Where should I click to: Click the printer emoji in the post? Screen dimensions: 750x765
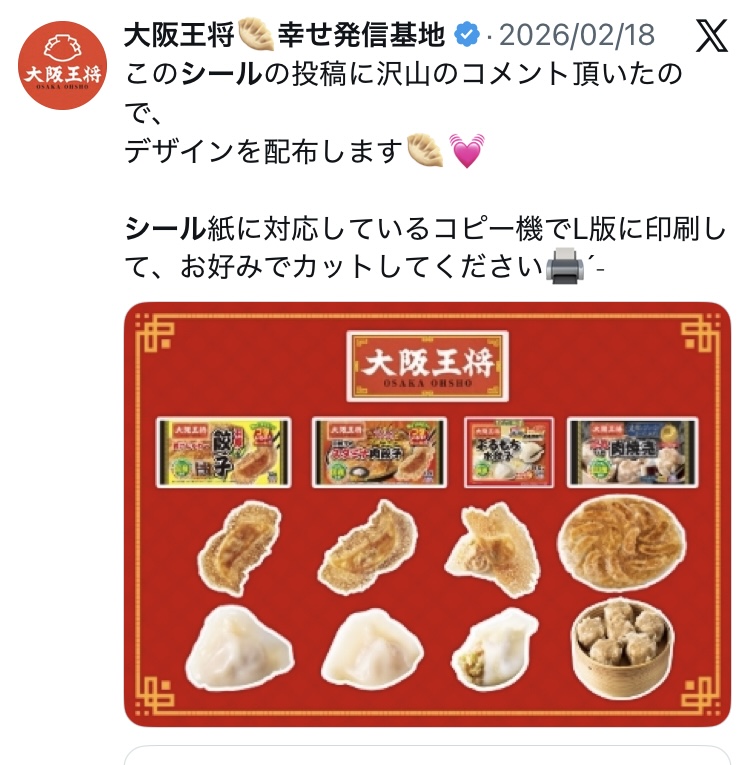pyautogui.click(x=565, y=266)
